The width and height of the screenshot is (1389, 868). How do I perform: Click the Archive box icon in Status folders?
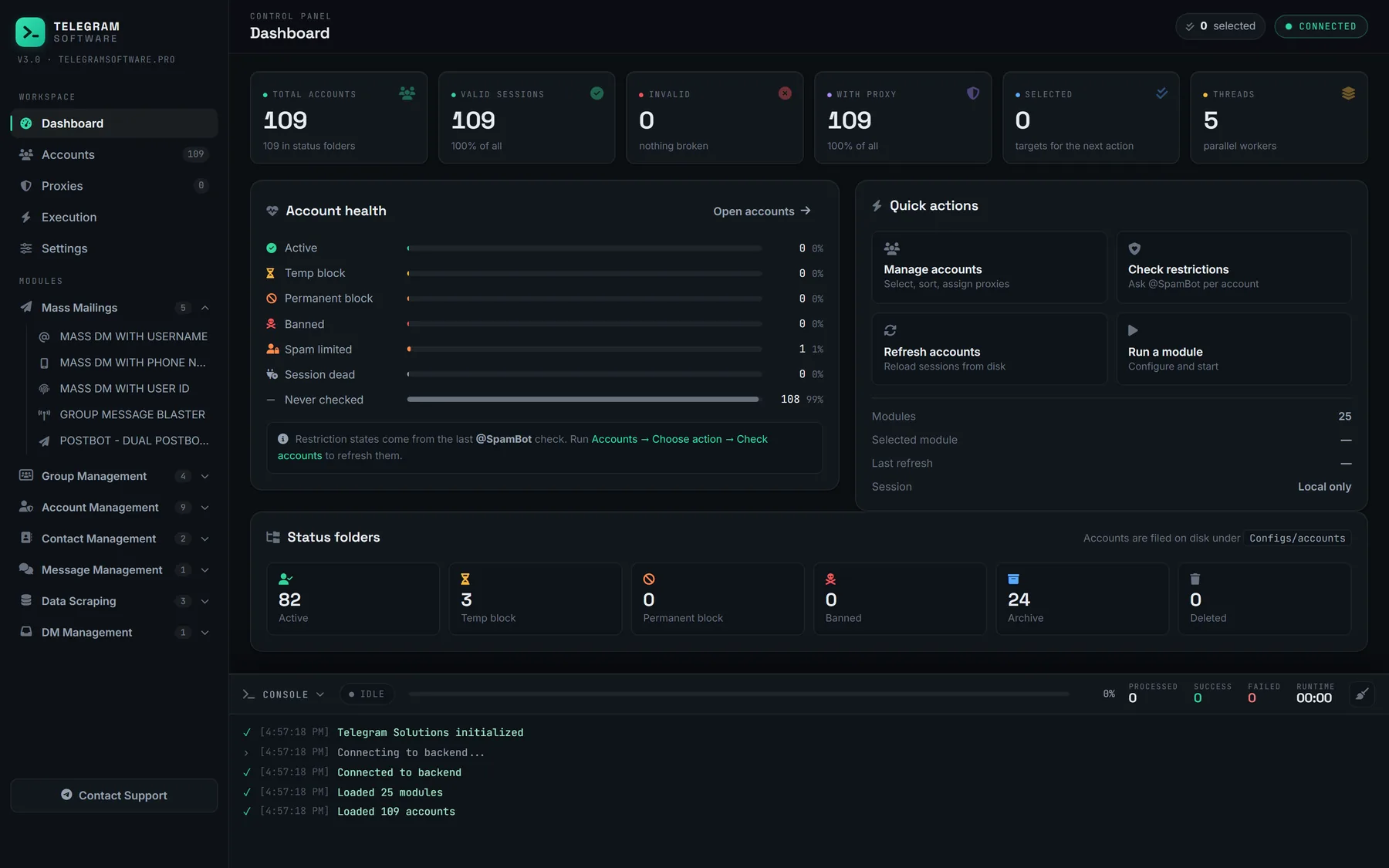(x=1014, y=579)
